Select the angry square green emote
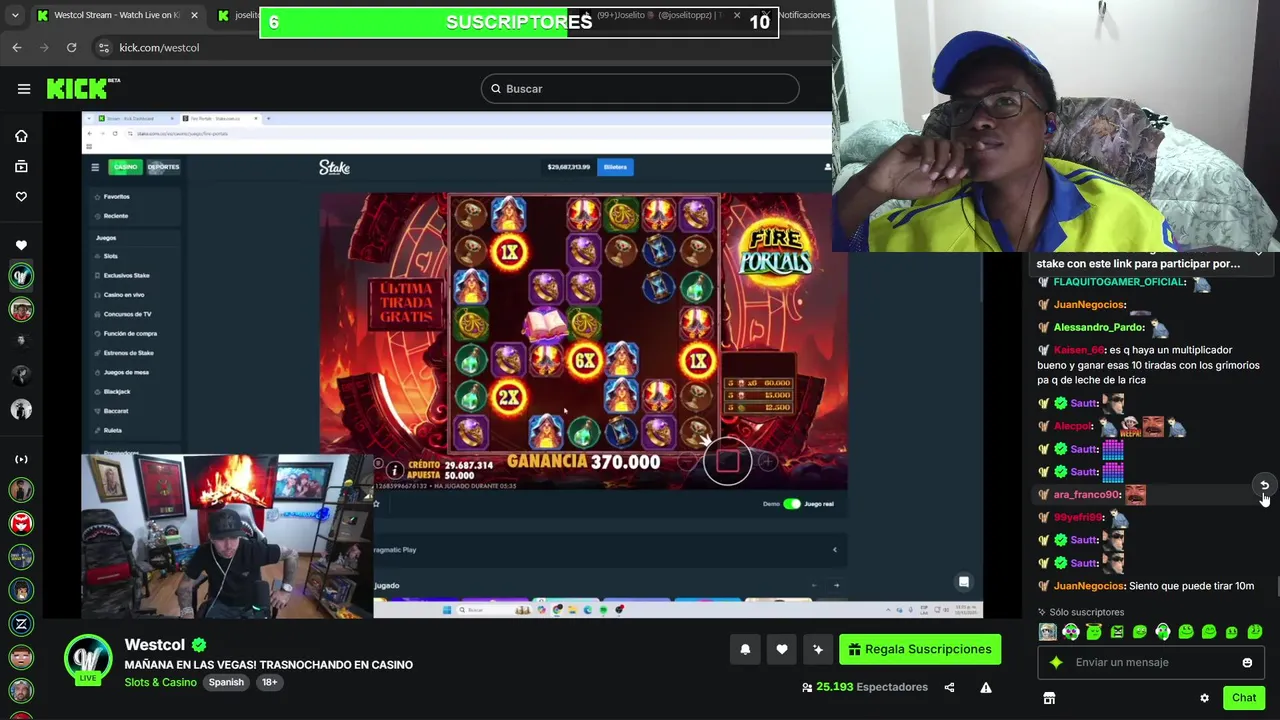The image size is (1280, 720). click(1117, 632)
